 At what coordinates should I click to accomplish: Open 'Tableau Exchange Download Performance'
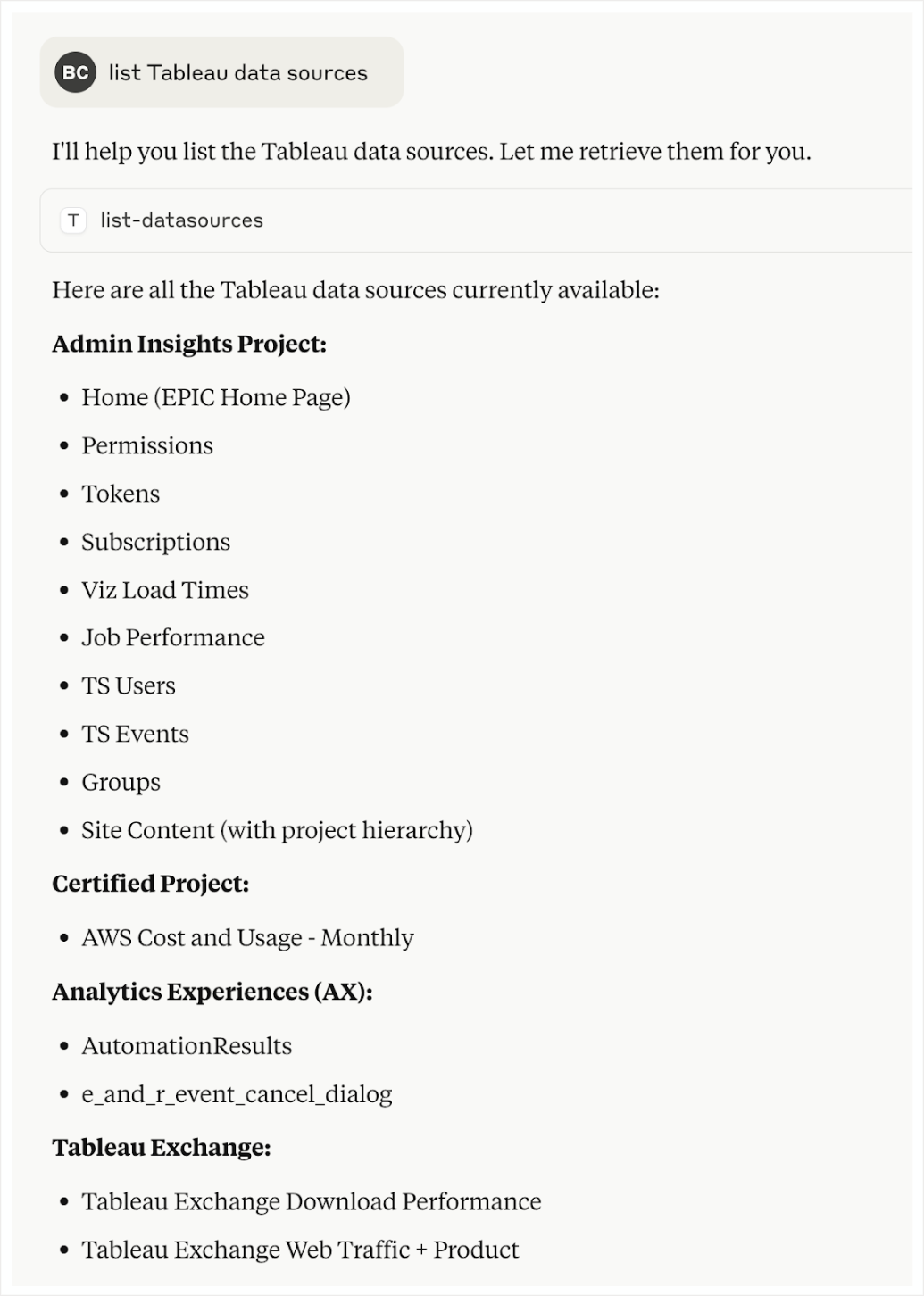pos(312,1202)
